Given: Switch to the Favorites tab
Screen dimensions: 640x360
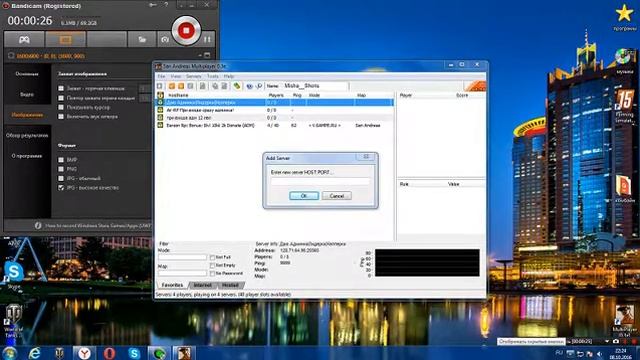Looking at the screenshot, I should pos(172,285).
